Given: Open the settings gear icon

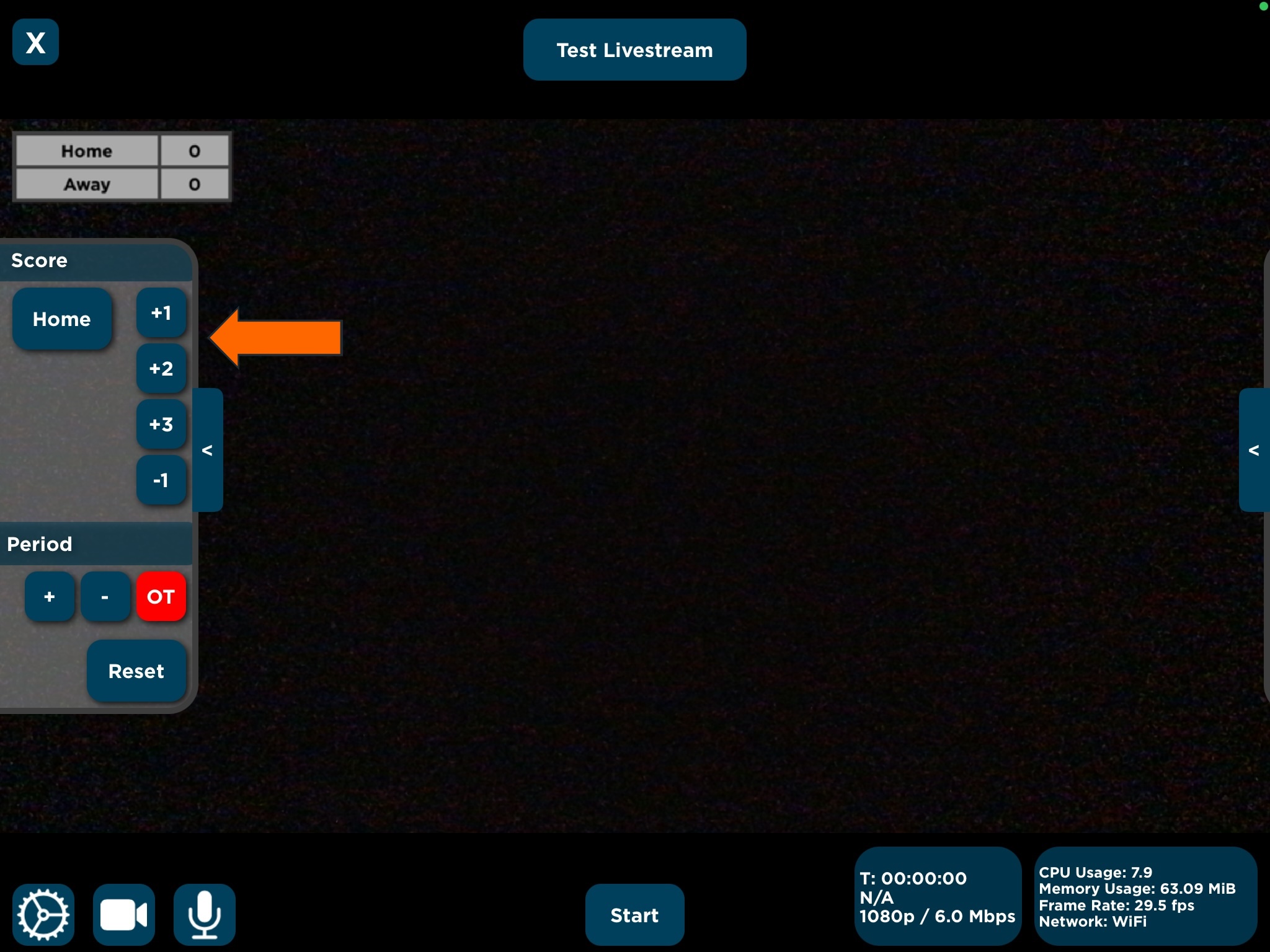Looking at the screenshot, I should (x=43, y=914).
